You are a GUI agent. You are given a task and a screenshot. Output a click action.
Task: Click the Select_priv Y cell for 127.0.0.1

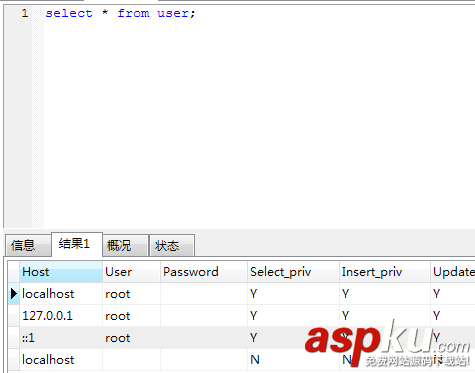pos(293,316)
